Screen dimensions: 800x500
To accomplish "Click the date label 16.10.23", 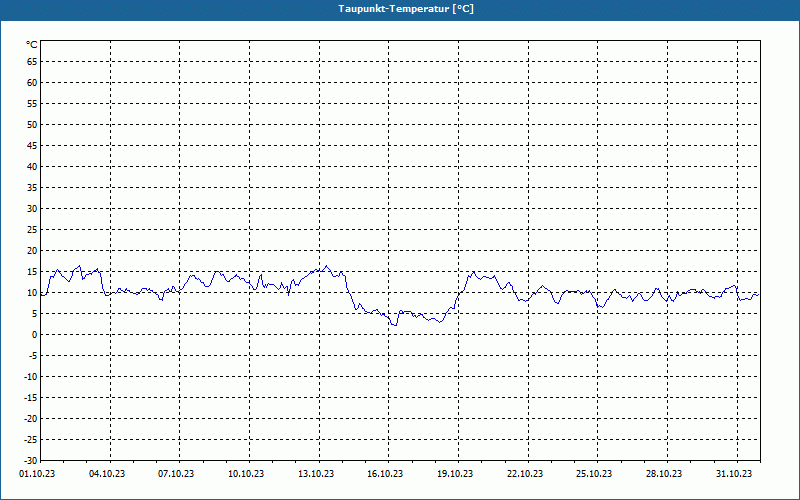I will point(385,474).
